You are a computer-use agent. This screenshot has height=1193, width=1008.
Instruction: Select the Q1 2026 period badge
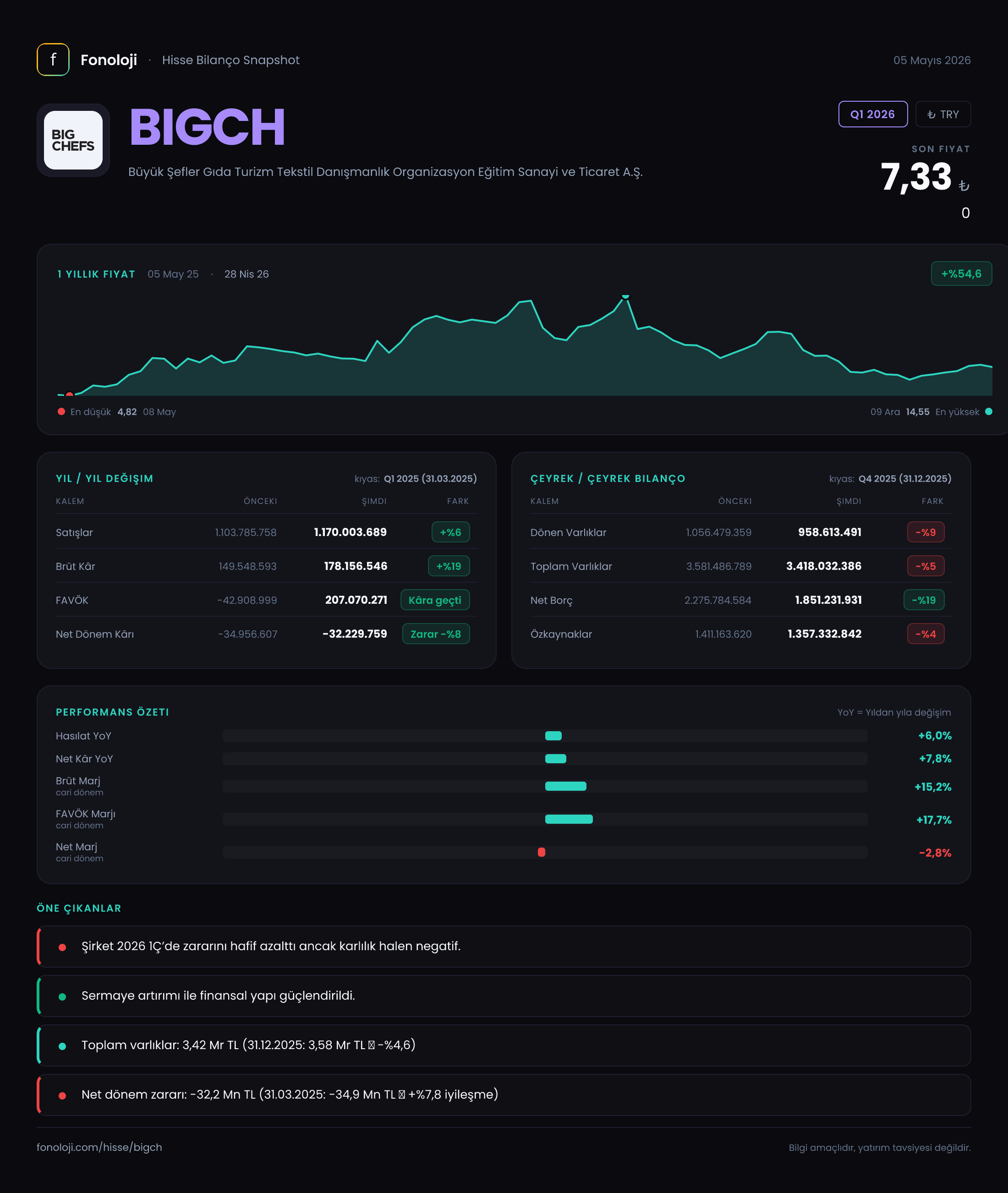tap(872, 114)
